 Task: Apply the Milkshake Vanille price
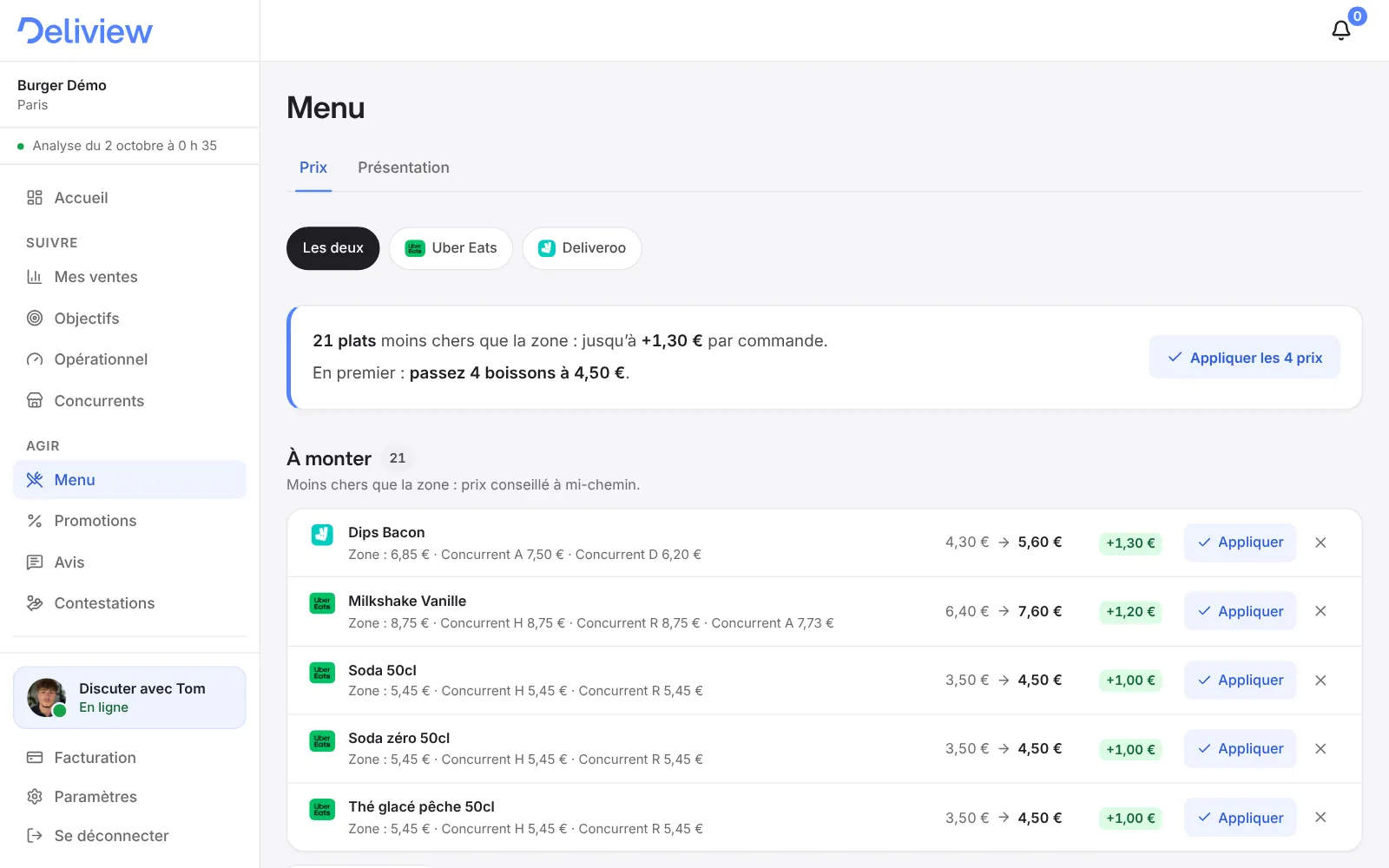tap(1241, 611)
